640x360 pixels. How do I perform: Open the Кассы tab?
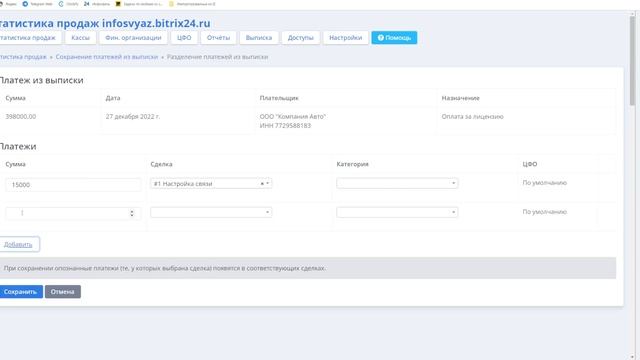point(80,38)
